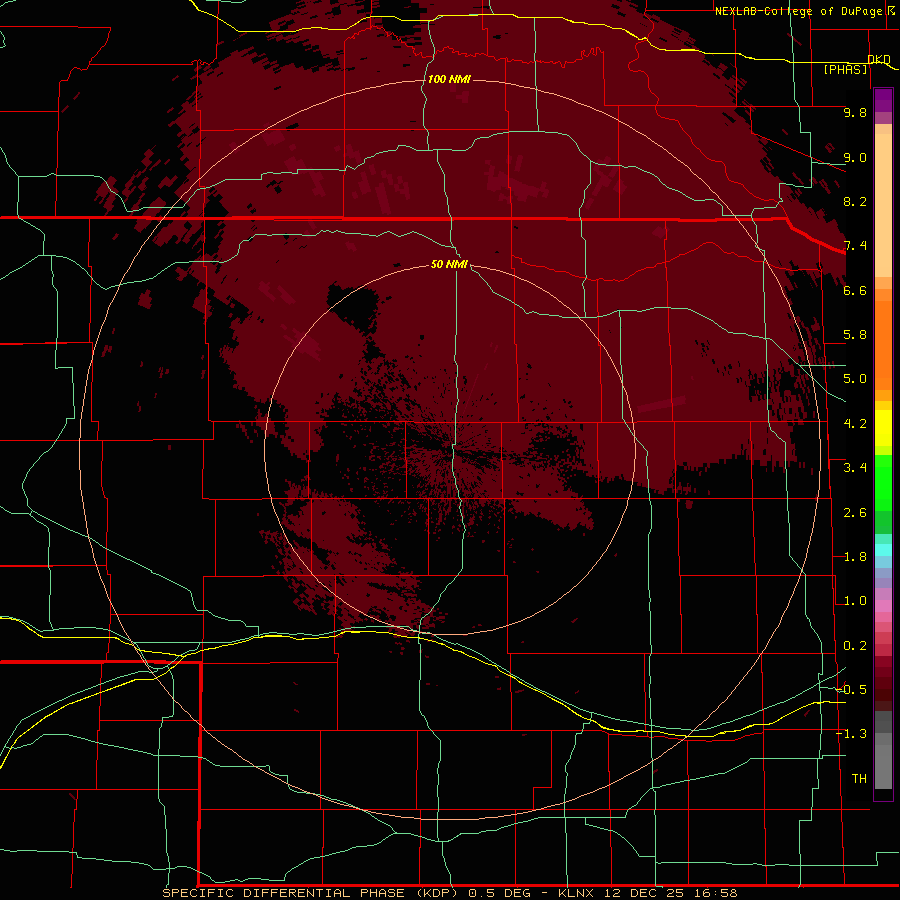Click the 4.2 value on the color scale
This screenshot has height=900, width=900.
pyautogui.click(x=855, y=424)
